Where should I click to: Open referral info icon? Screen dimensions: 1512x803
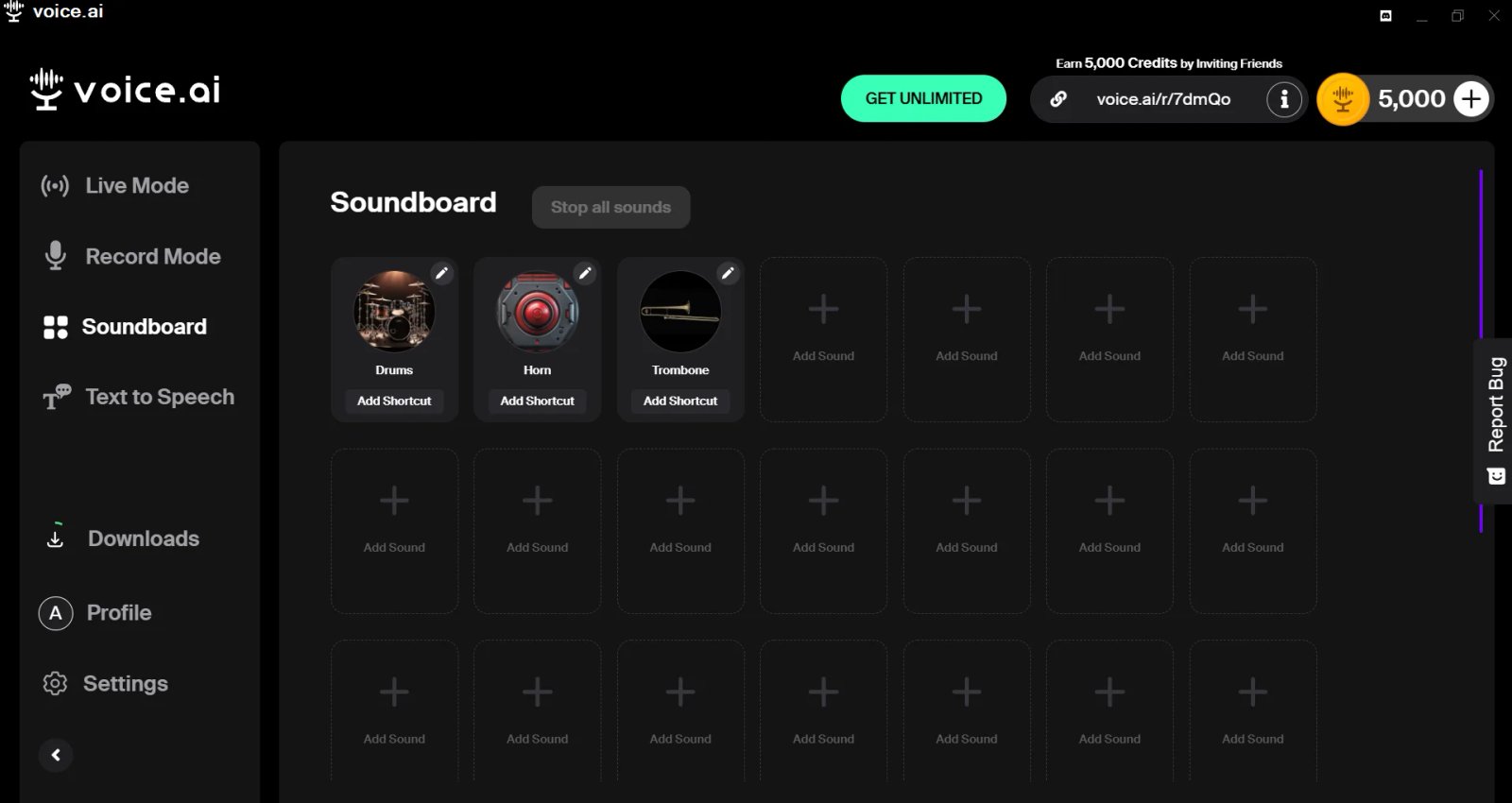(1283, 98)
